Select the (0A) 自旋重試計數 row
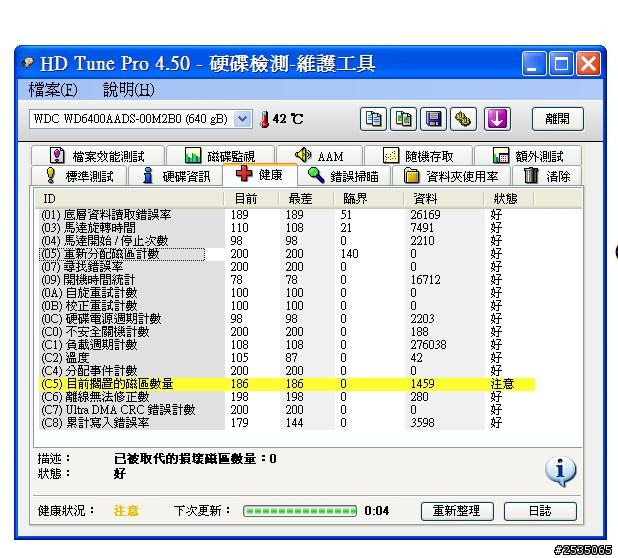 pyautogui.click(x=287, y=293)
